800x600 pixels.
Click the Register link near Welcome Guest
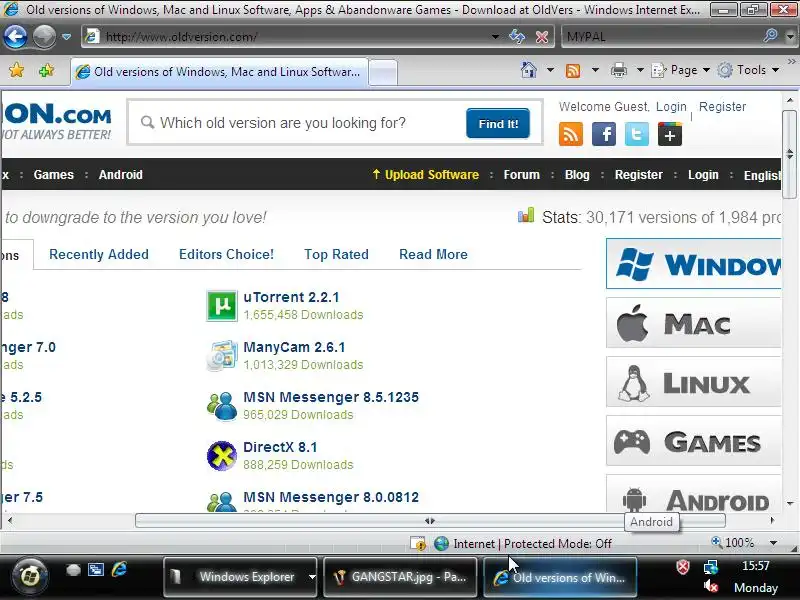pos(722,107)
